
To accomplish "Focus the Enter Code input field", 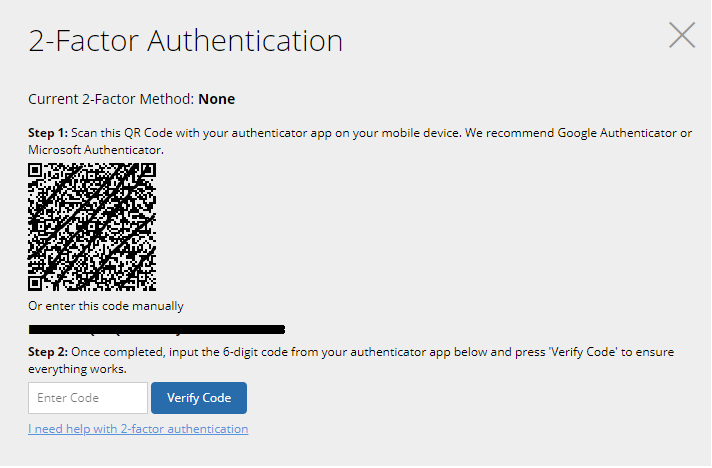I will (88, 398).
